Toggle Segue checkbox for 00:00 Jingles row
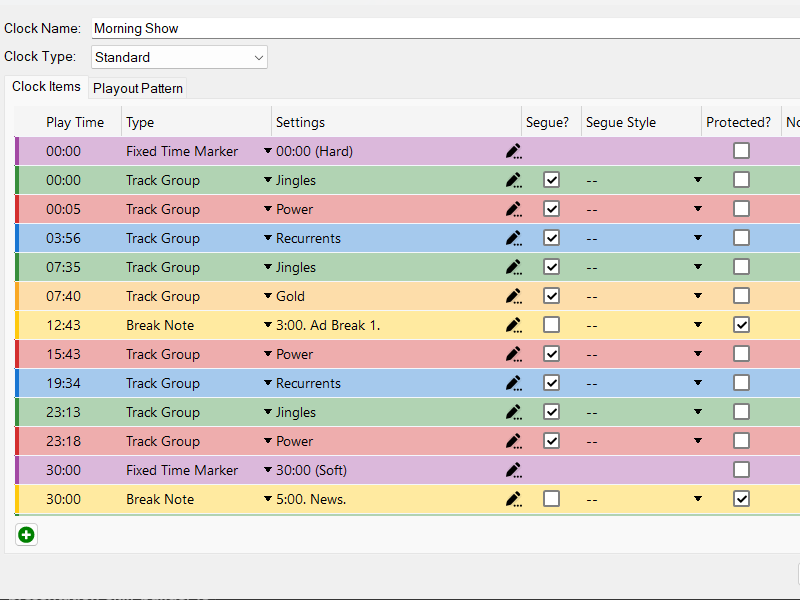 coord(552,180)
